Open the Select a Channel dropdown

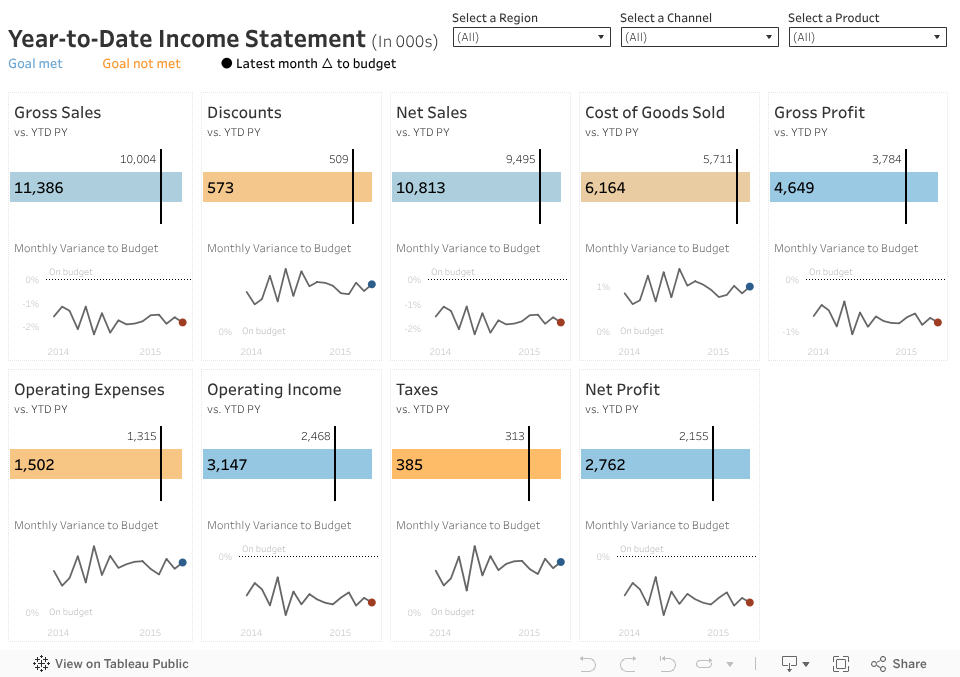click(699, 37)
